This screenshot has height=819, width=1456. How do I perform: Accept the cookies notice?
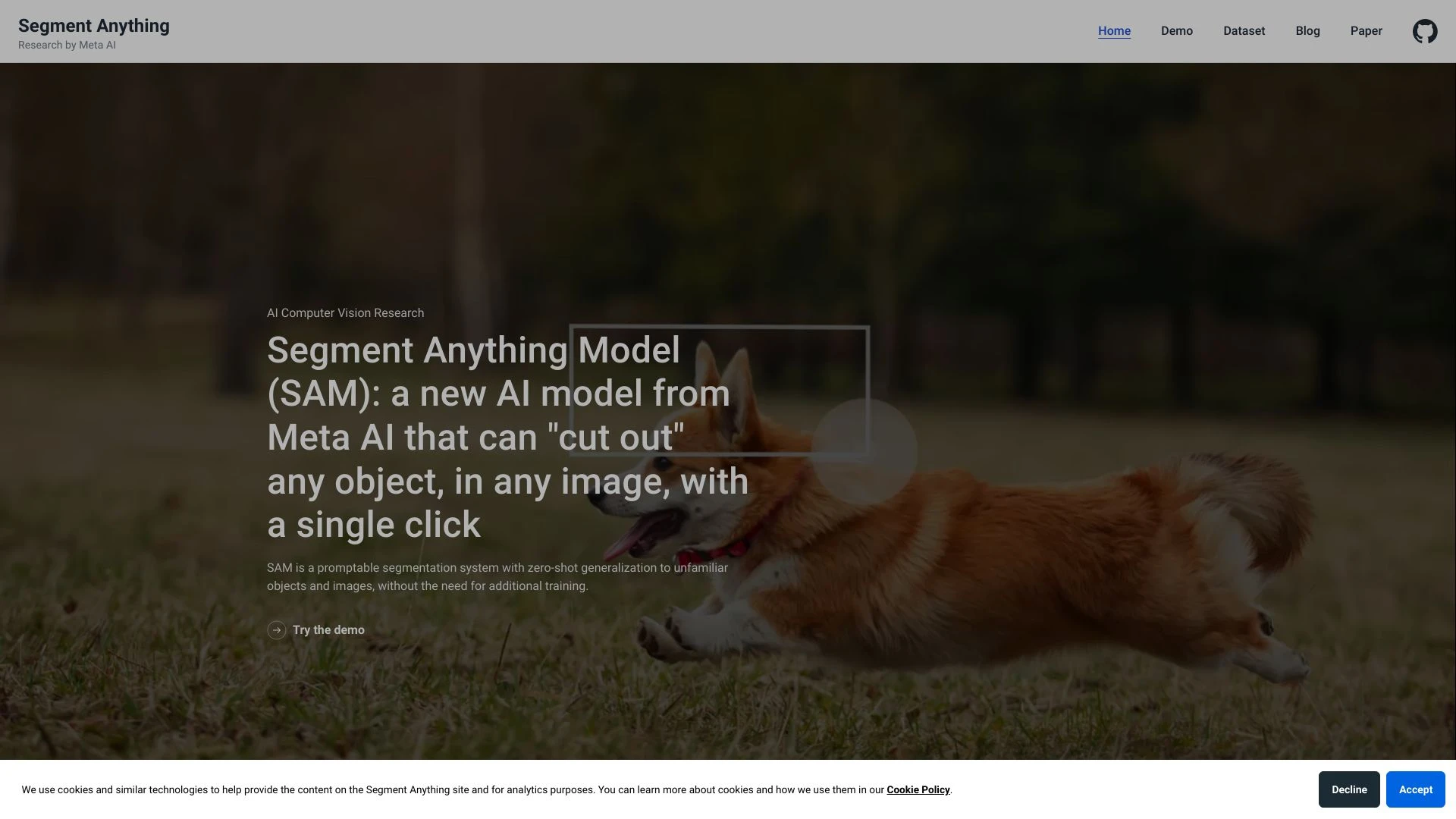1414,789
